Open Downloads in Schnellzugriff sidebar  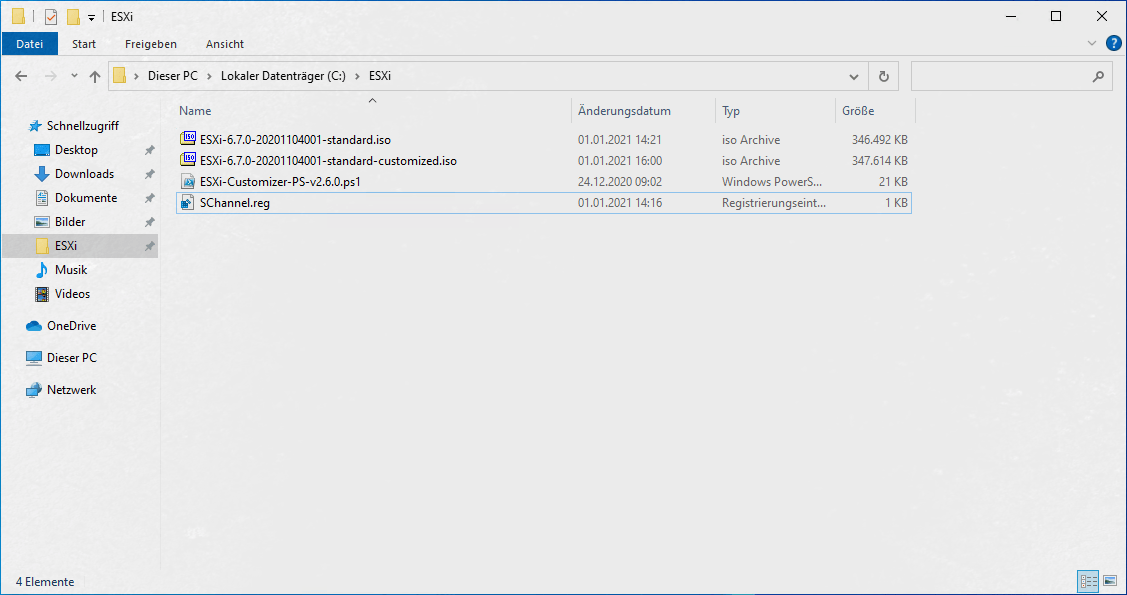[x=84, y=174]
